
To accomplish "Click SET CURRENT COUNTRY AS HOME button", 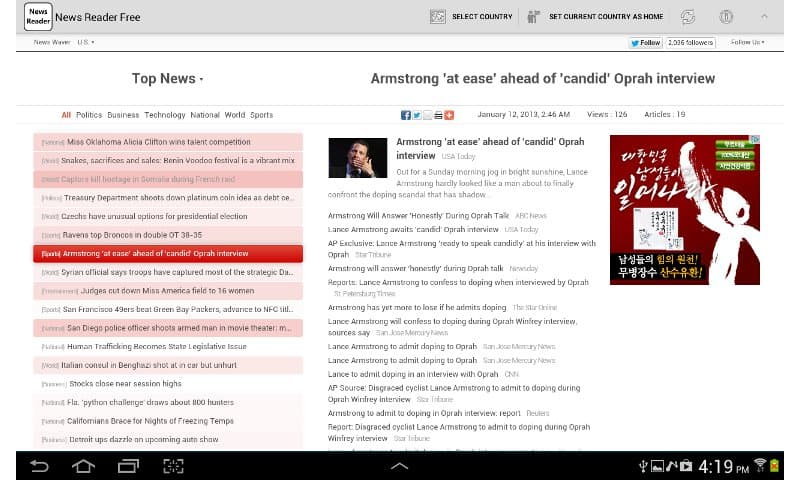I will (606, 17).
